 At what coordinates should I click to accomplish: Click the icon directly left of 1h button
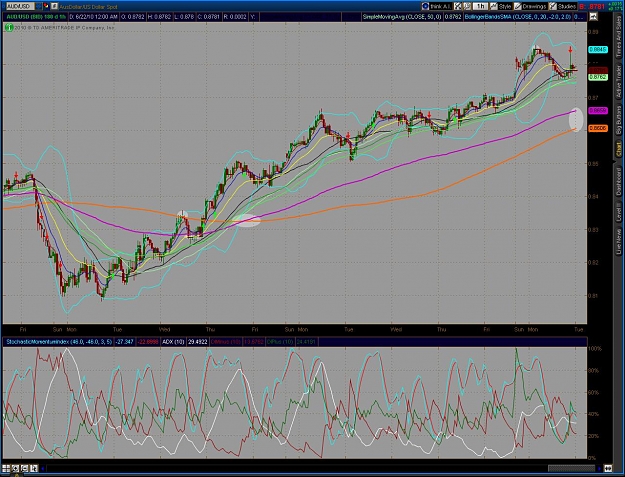tap(468, 6)
